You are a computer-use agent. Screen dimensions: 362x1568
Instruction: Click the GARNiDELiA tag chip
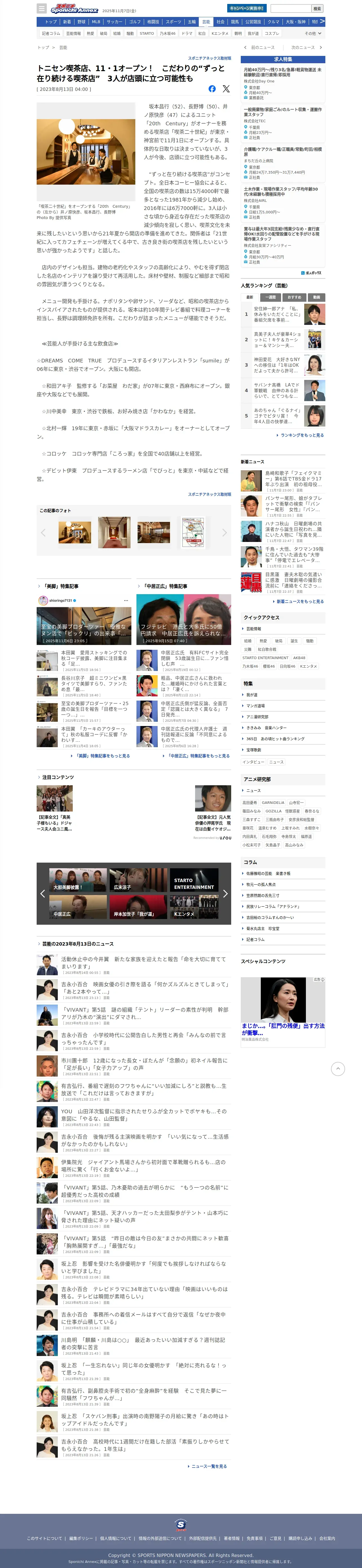[273, 802]
